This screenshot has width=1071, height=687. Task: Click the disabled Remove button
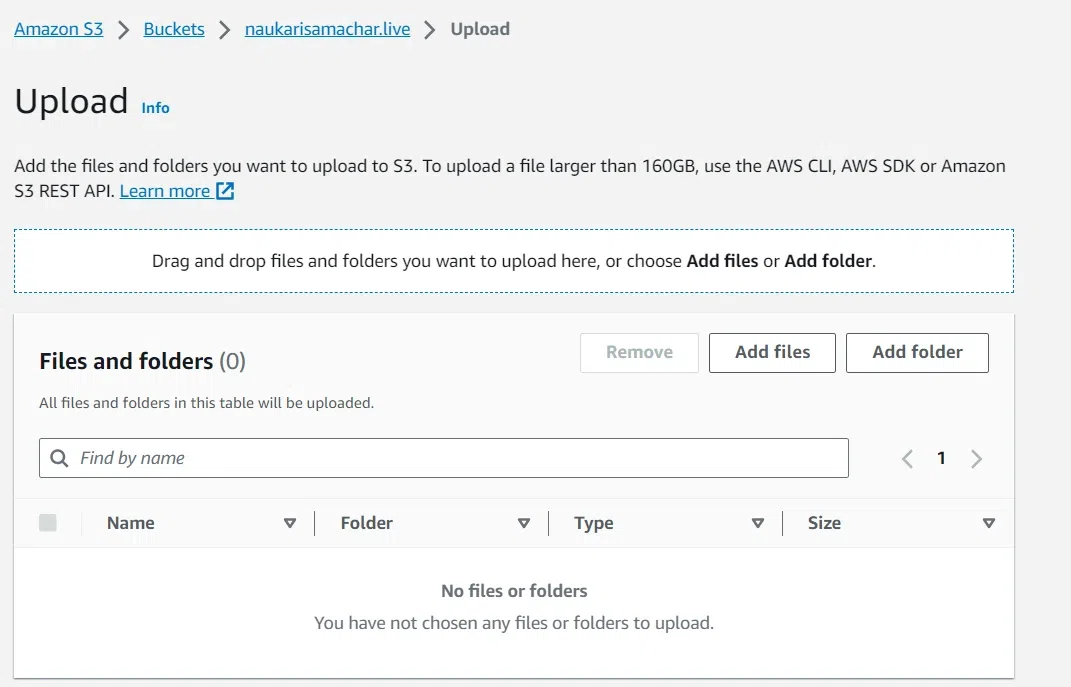tap(639, 352)
